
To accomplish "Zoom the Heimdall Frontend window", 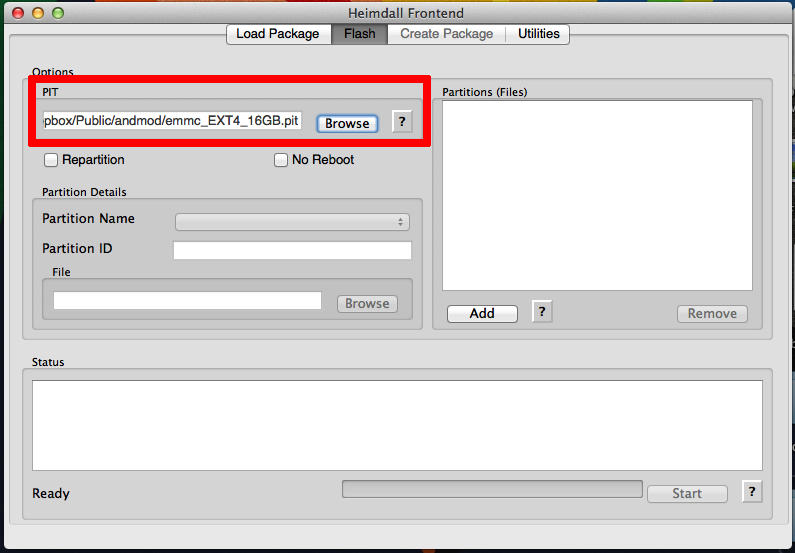I will pyautogui.click(x=58, y=13).
